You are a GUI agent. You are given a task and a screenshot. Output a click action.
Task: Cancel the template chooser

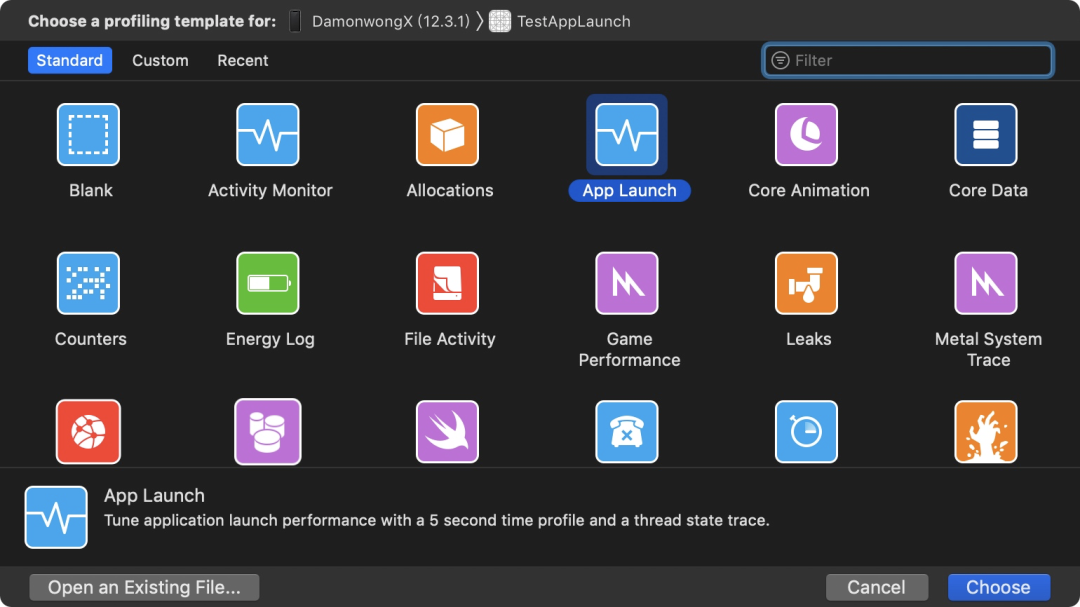[x=876, y=587]
